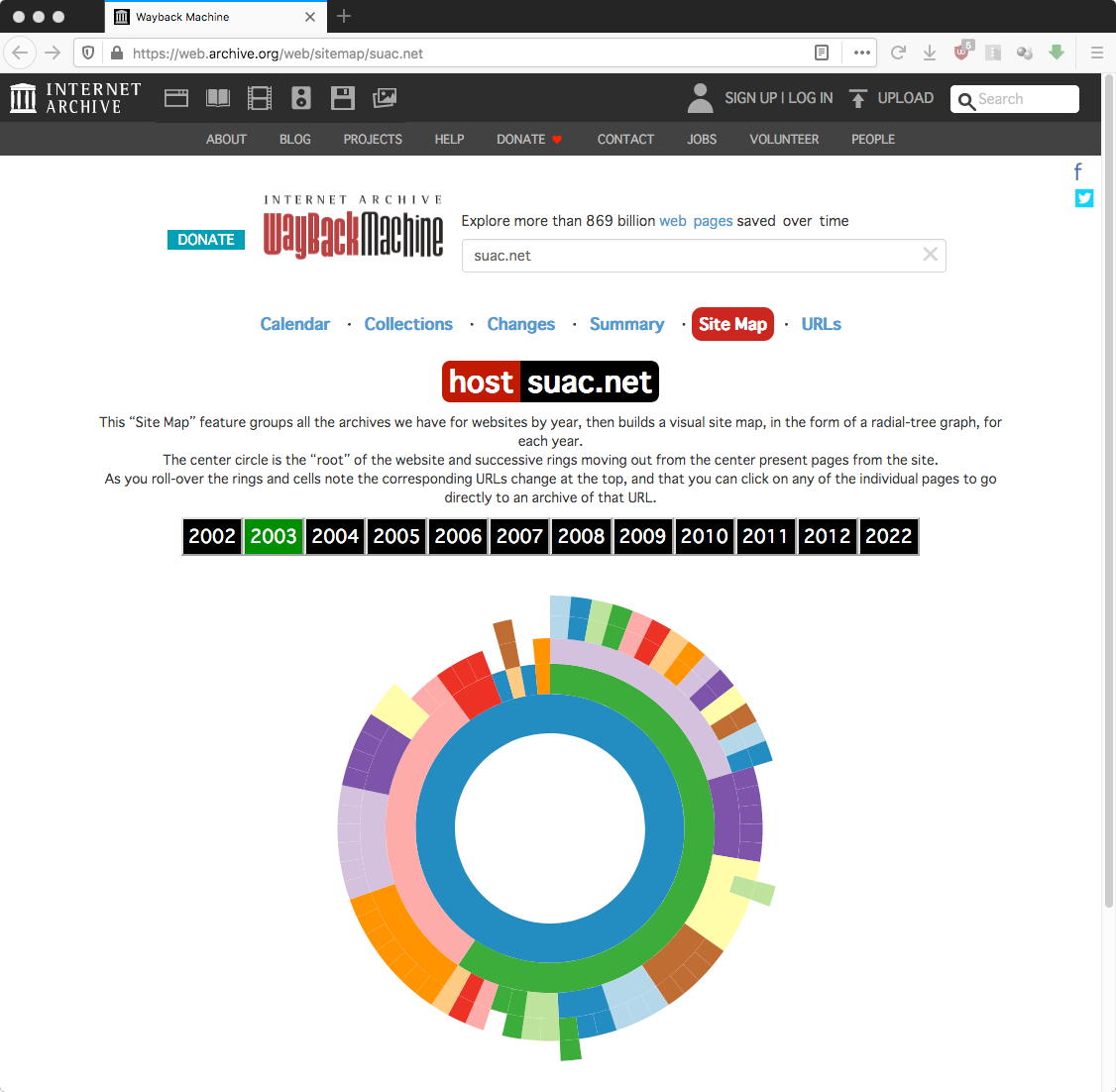This screenshot has width=1116, height=1092.
Task: Select year 2007
Action: click(x=519, y=536)
